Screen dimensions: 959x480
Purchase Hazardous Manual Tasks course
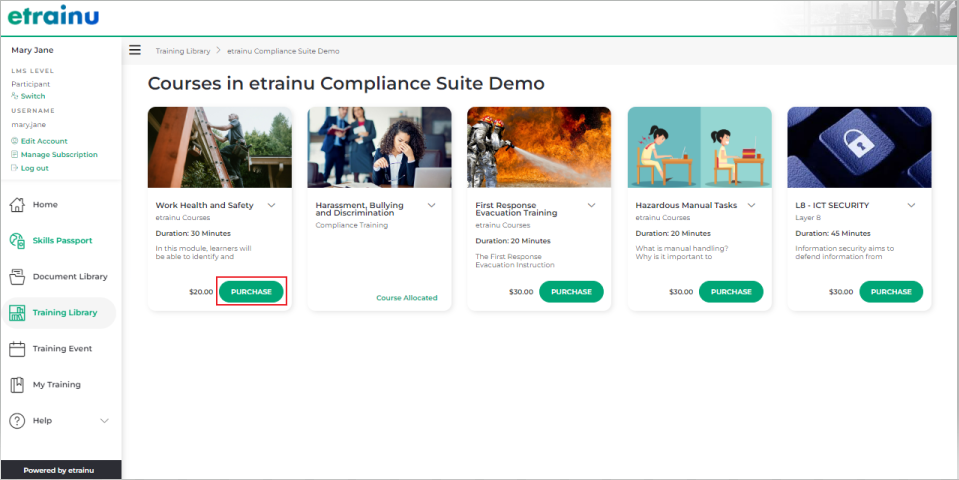click(731, 292)
